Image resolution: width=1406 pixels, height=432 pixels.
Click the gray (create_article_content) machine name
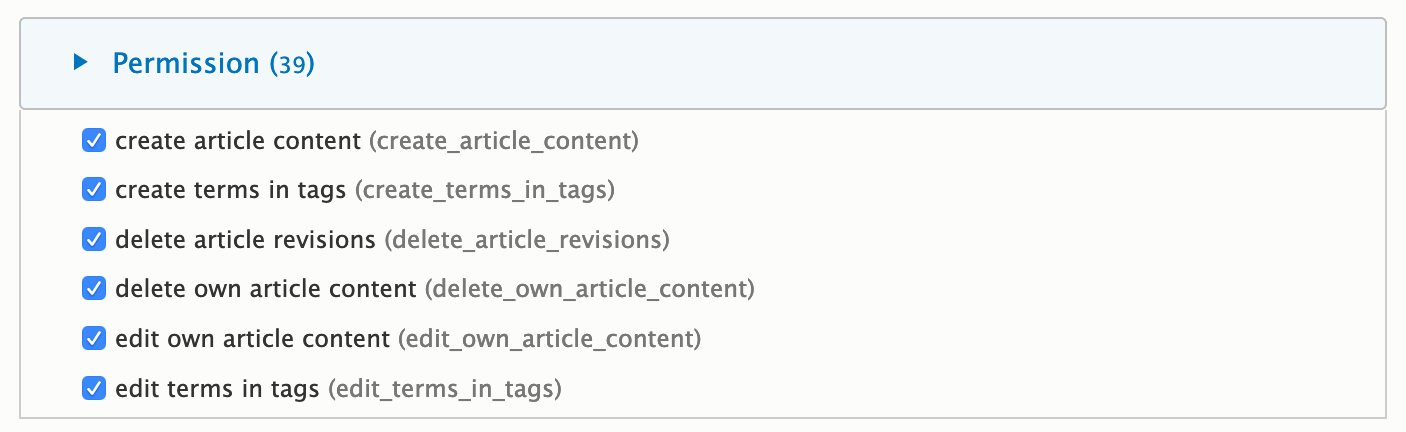pos(503,141)
